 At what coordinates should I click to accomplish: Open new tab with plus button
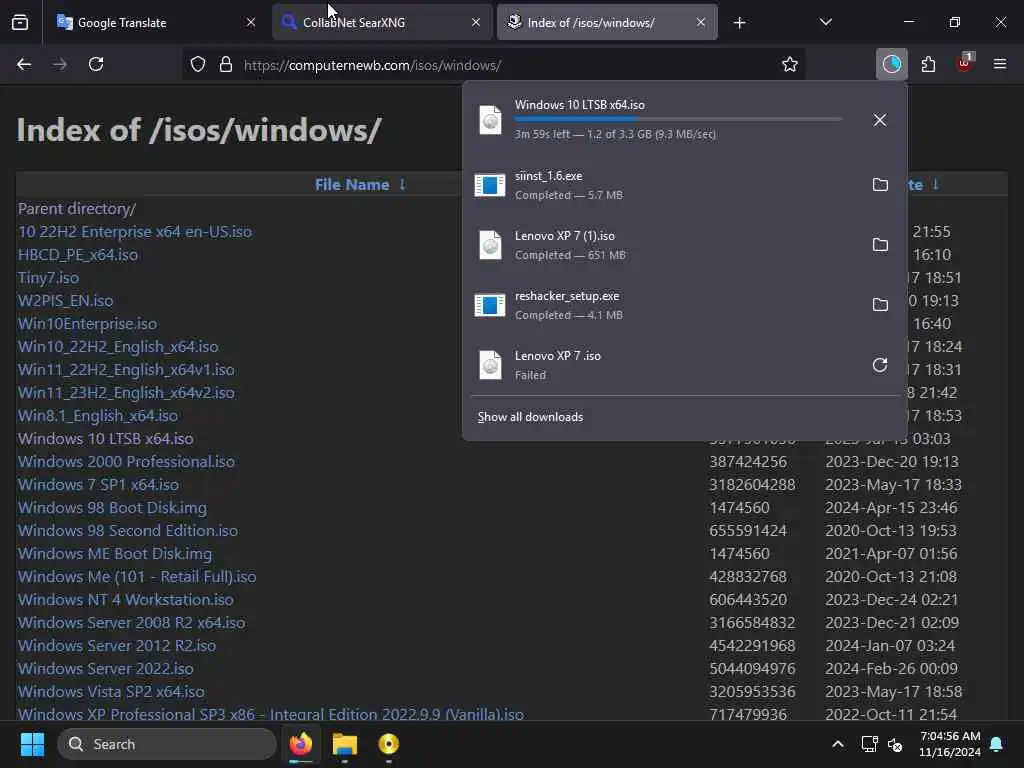(739, 23)
